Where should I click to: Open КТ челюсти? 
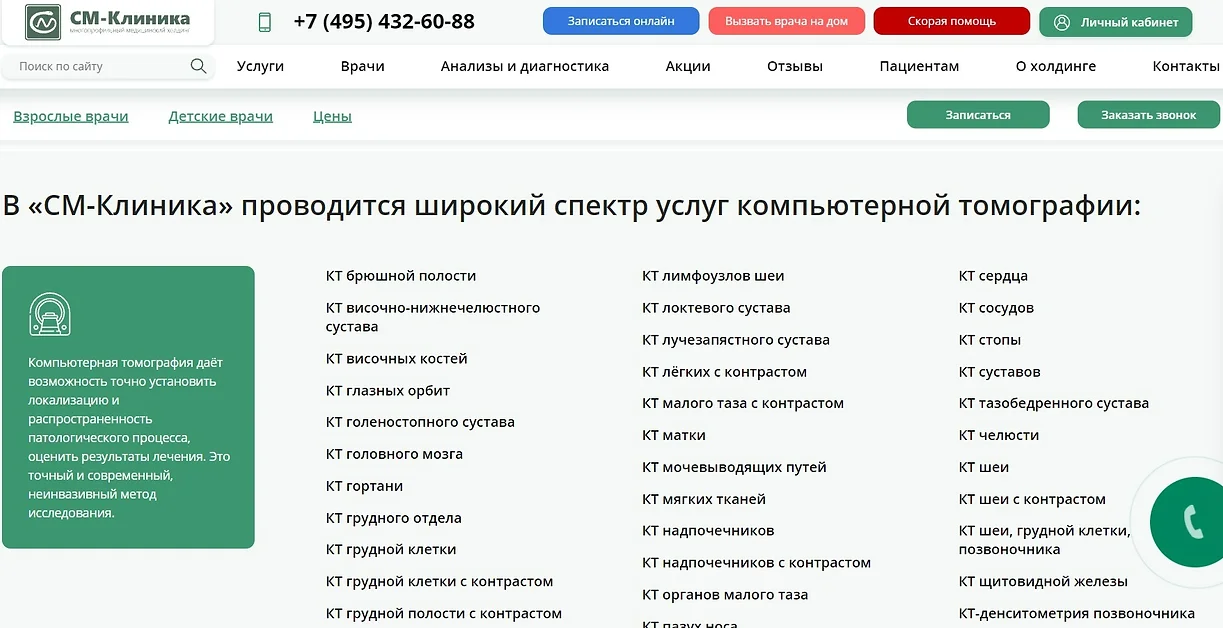999,435
